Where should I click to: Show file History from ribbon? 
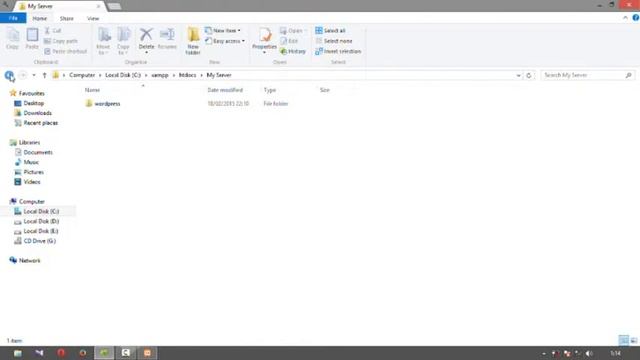(293, 51)
